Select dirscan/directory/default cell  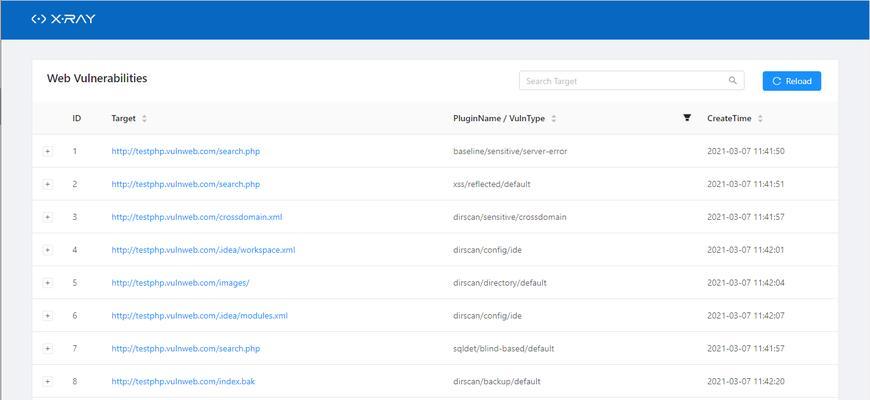499,282
